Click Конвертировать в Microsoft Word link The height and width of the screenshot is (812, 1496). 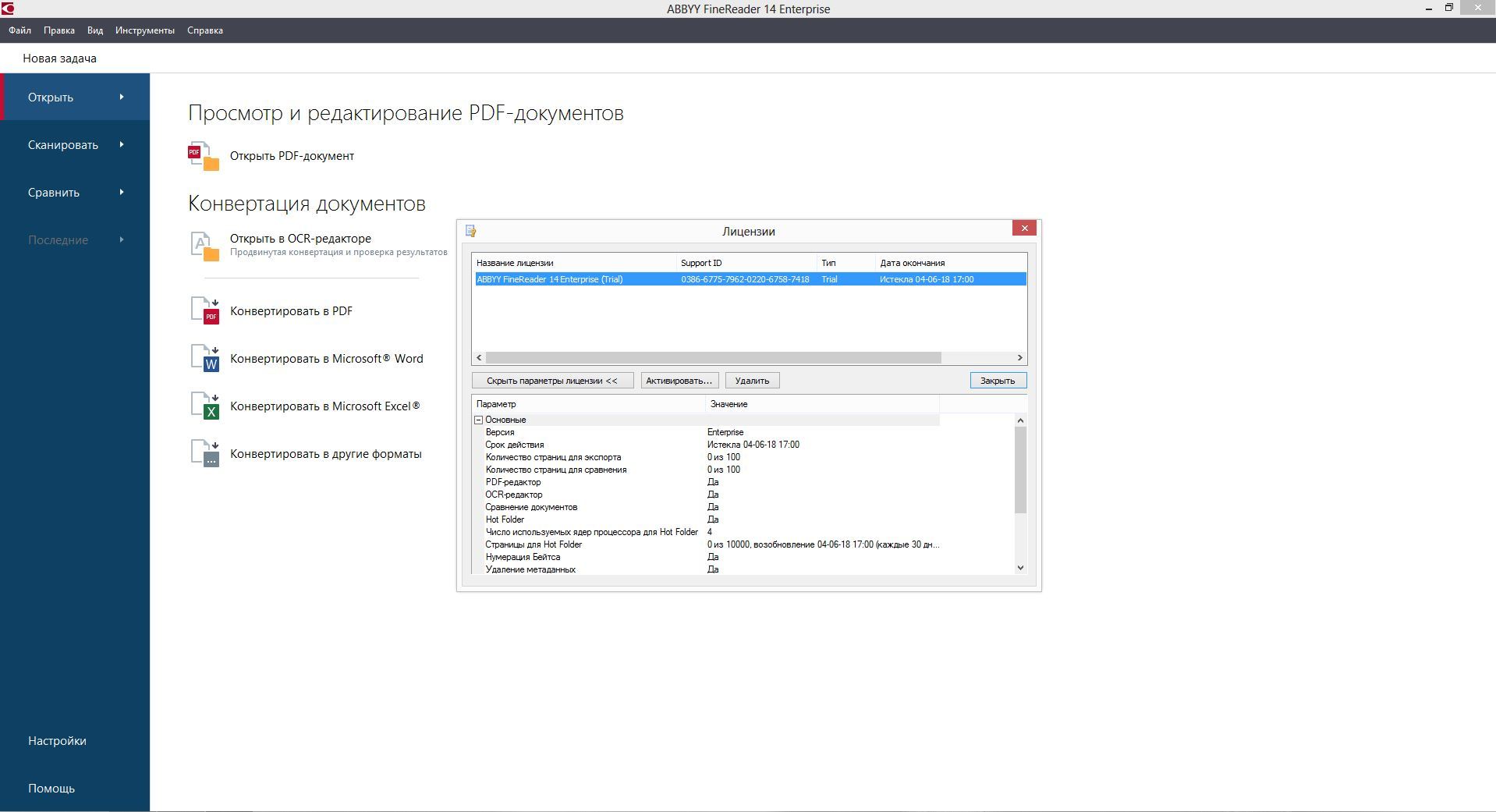326,358
